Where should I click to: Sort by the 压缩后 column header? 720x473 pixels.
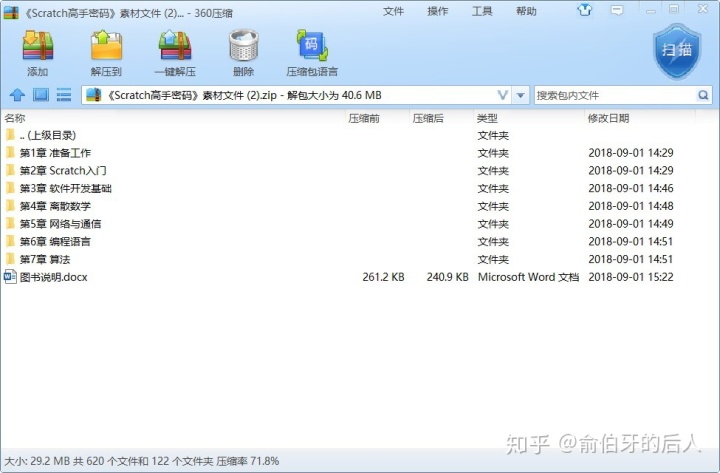tap(428, 118)
